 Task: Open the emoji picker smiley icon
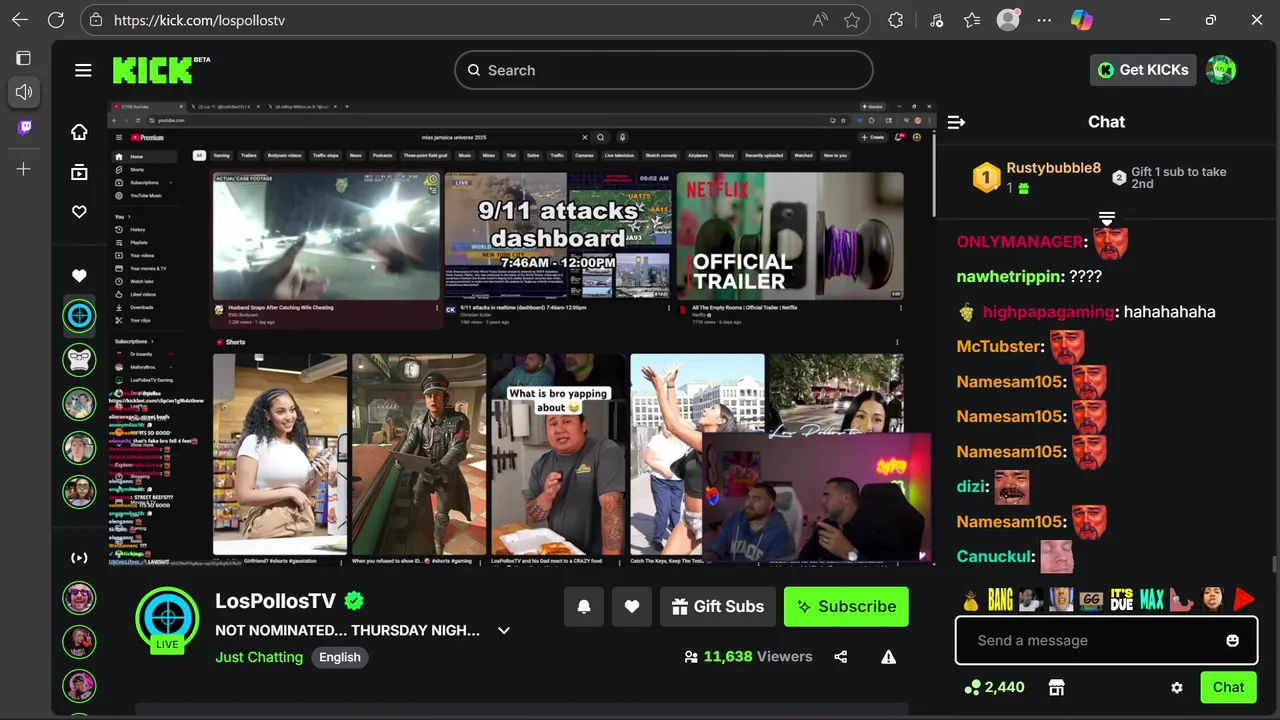pyautogui.click(x=1232, y=640)
